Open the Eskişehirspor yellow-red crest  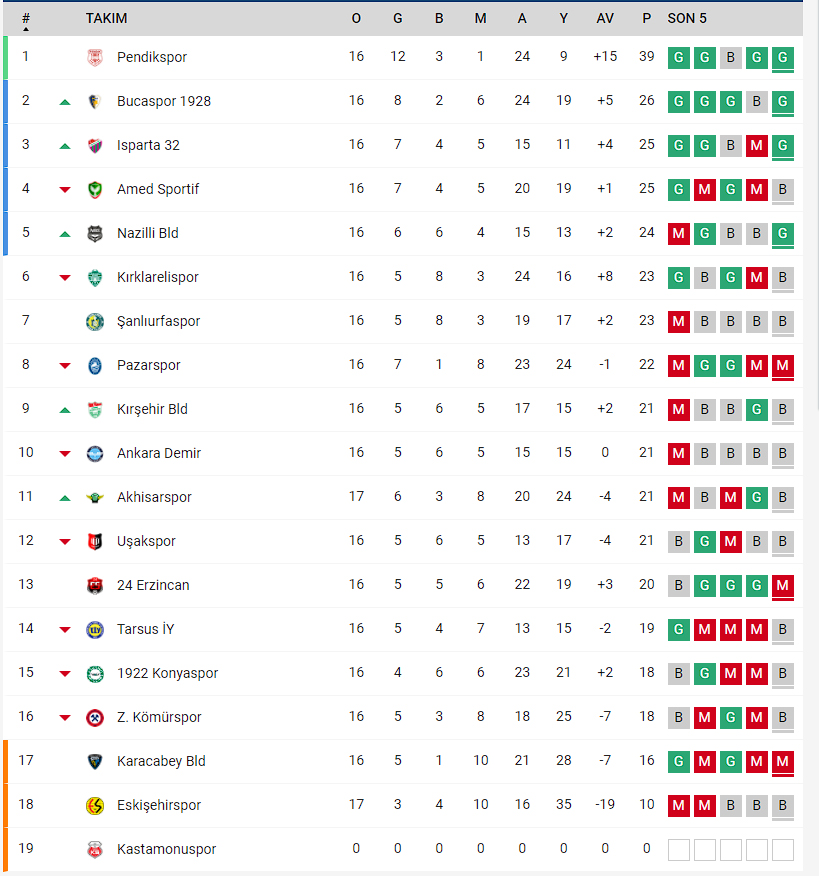point(95,805)
